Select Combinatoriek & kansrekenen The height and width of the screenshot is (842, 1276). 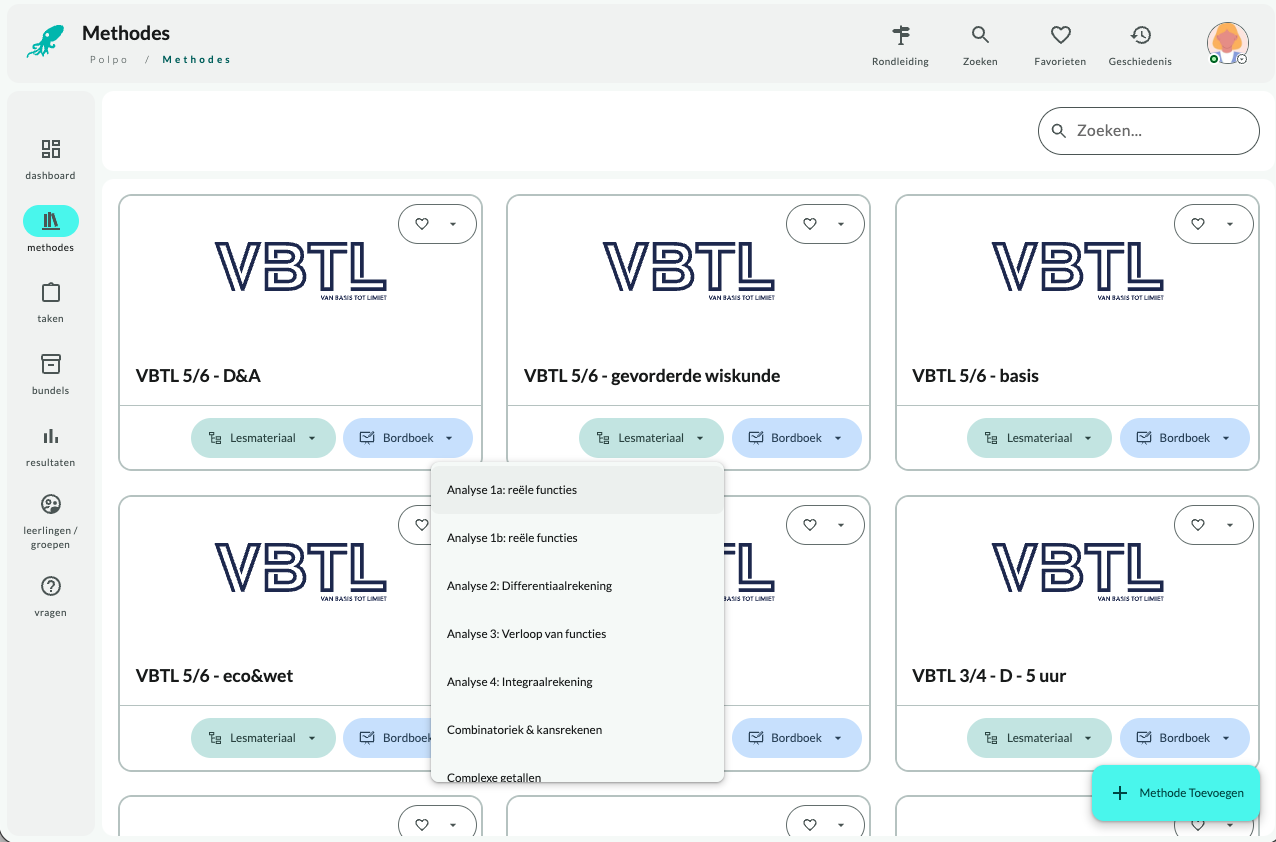click(577, 730)
